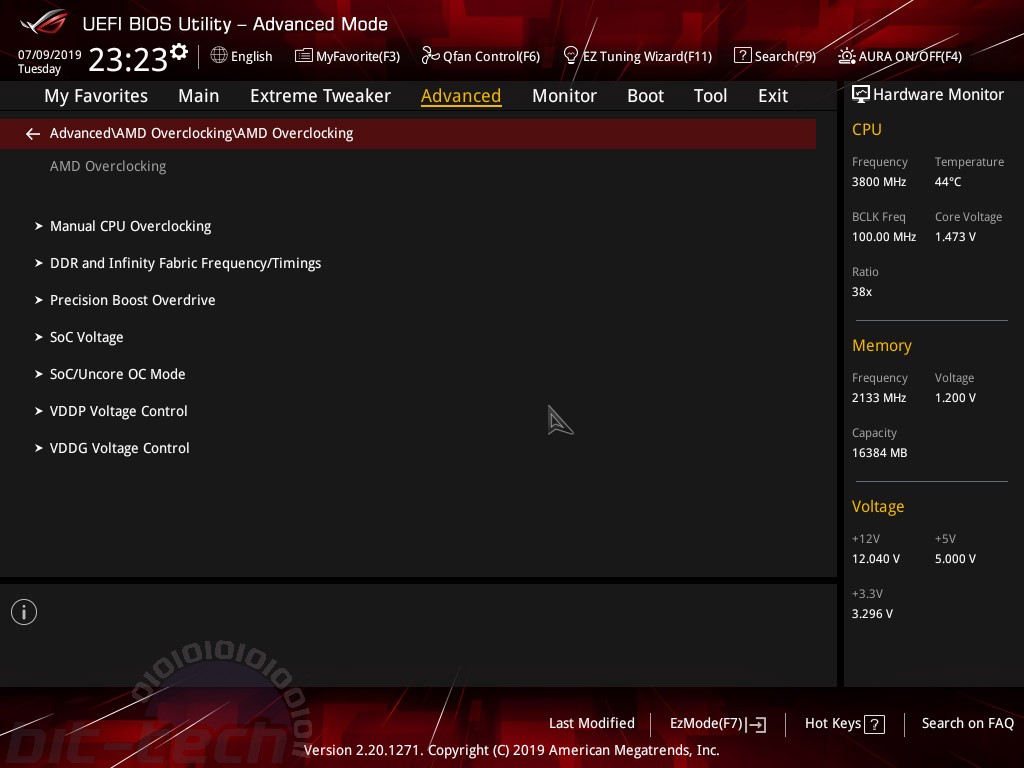1024x768 pixels.
Task: Click the date 07/09/2019
Action: pyautogui.click(x=50, y=55)
